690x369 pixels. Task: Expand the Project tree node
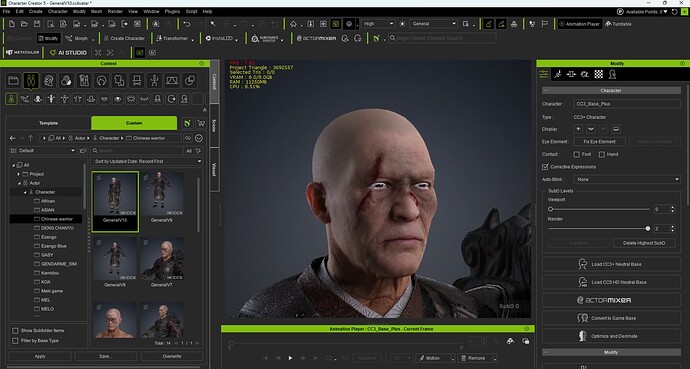19,174
